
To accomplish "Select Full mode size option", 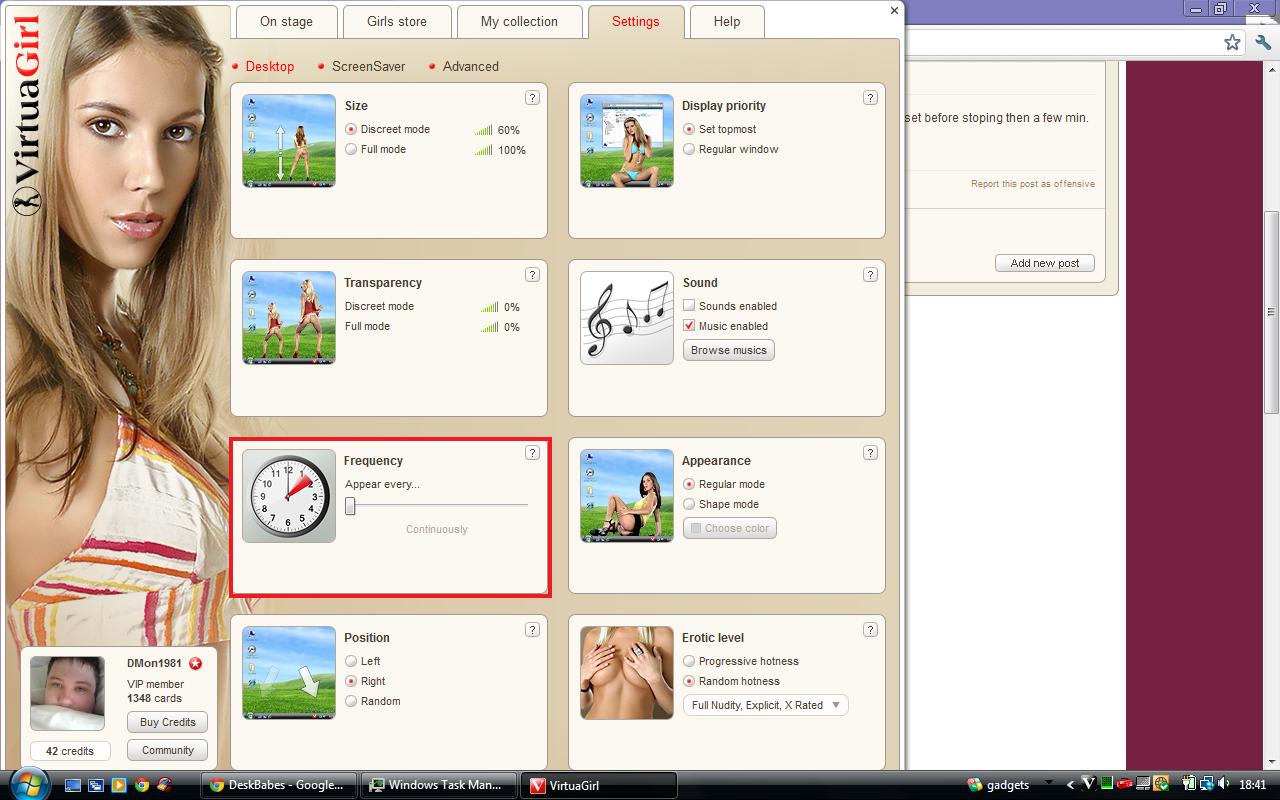I will [x=351, y=149].
